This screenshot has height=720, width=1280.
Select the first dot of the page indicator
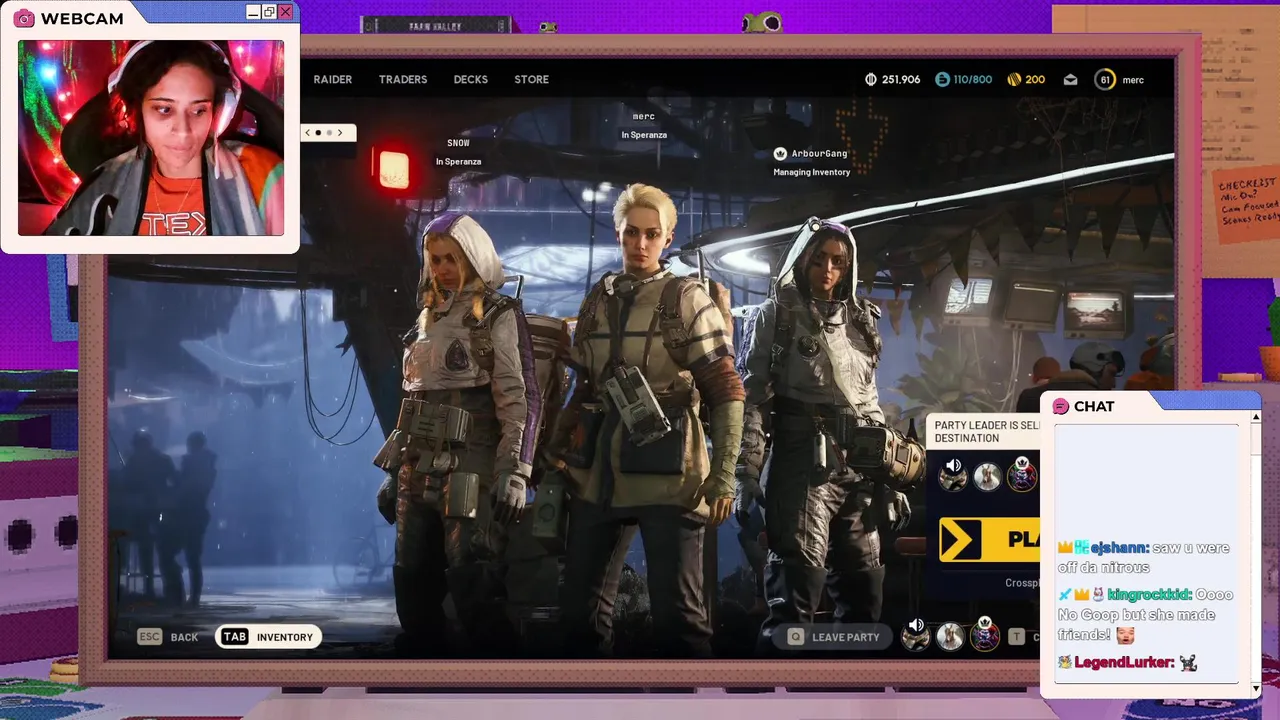(318, 132)
